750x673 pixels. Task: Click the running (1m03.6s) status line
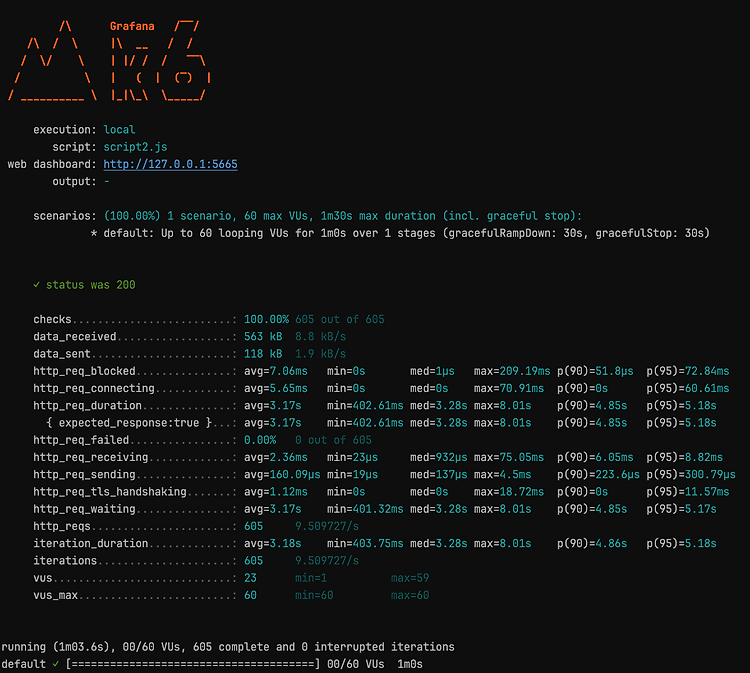228,647
